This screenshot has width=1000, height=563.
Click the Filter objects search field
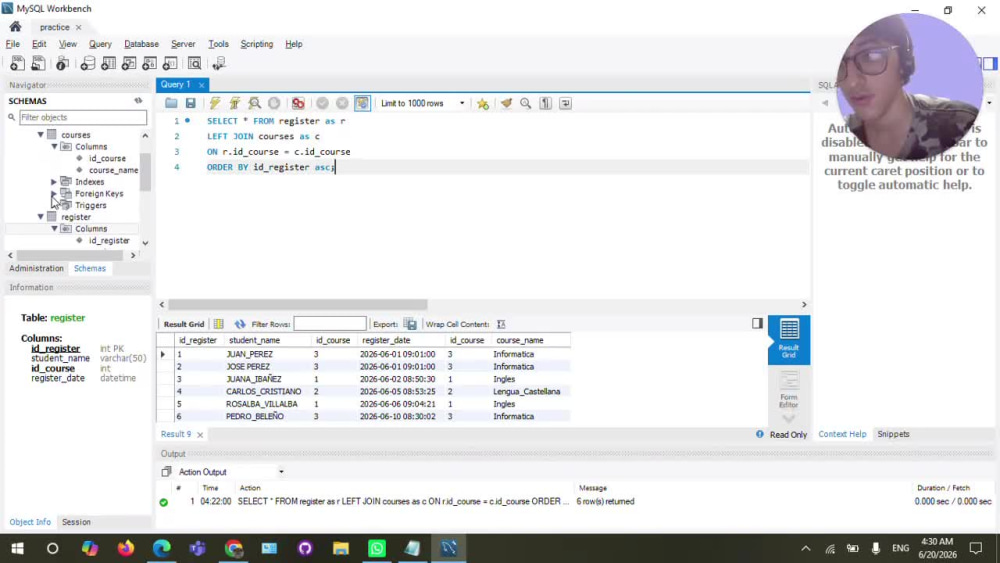[83, 117]
